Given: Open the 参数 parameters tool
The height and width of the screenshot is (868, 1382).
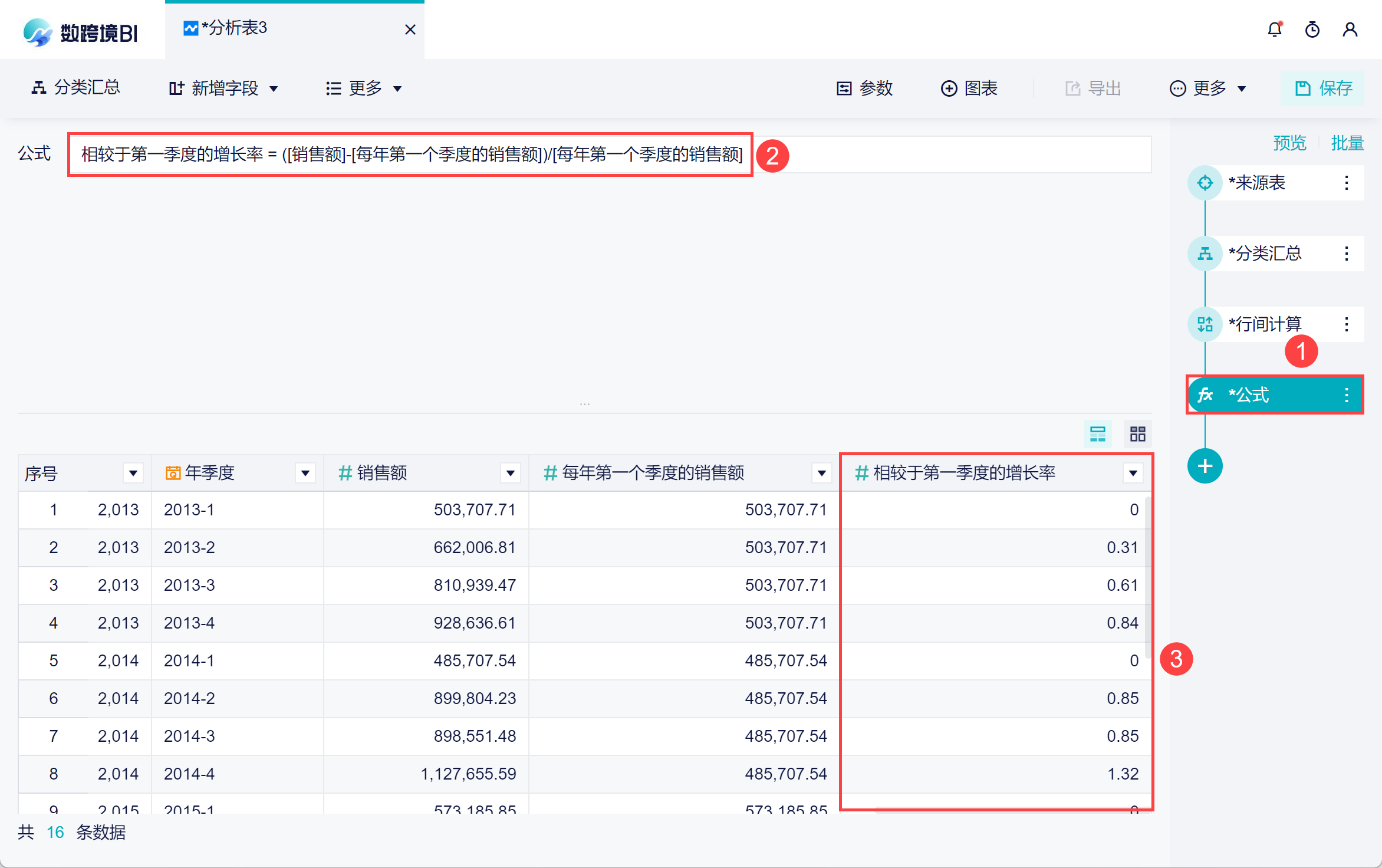Looking at the screenshot, I should 865,88.
